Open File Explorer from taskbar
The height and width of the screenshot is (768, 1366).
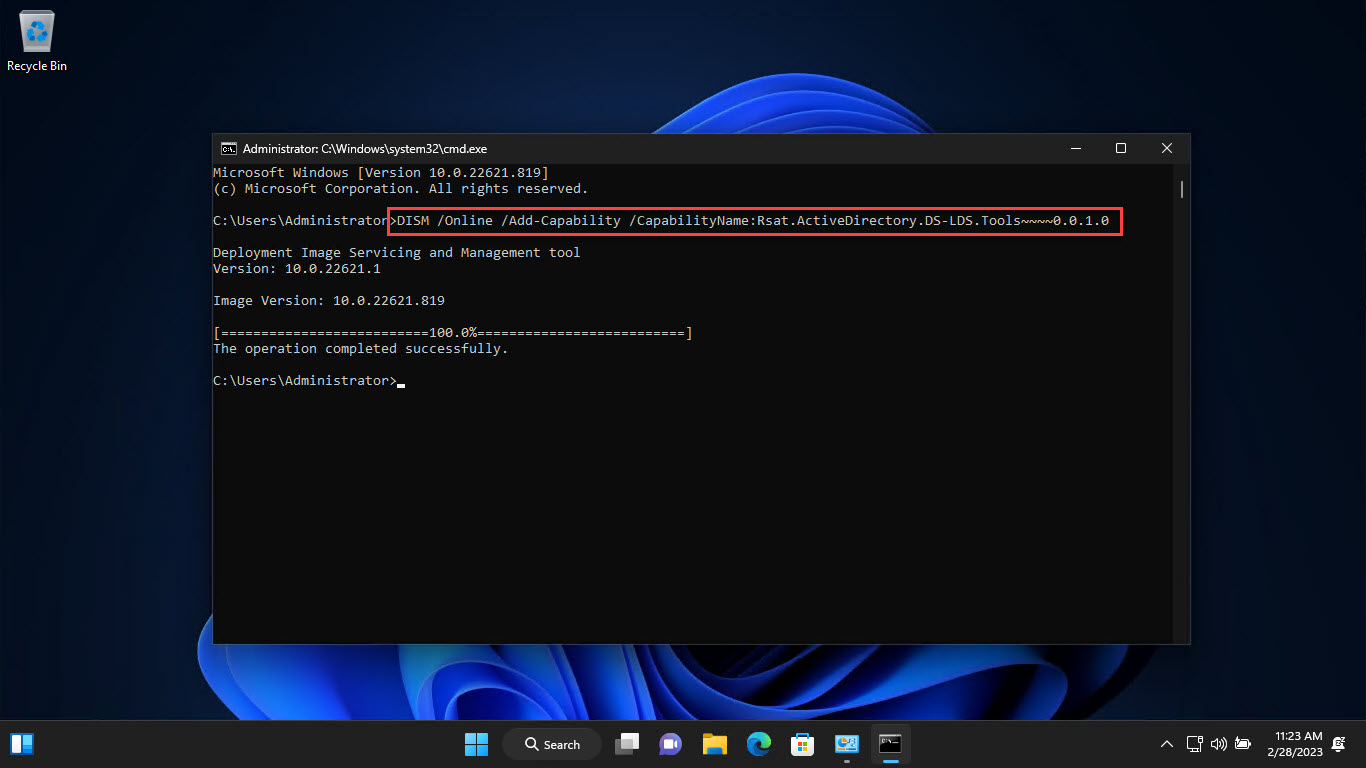click(714, 743)
